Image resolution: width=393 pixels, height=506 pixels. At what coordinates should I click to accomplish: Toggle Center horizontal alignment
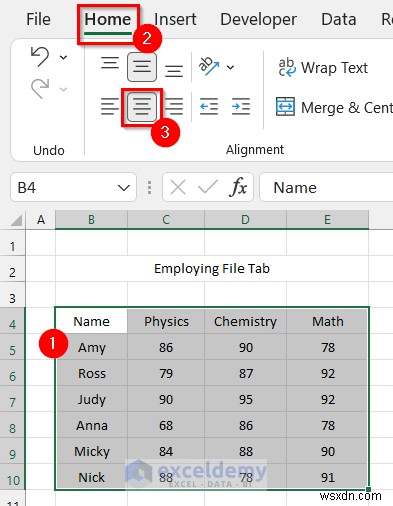142,107
